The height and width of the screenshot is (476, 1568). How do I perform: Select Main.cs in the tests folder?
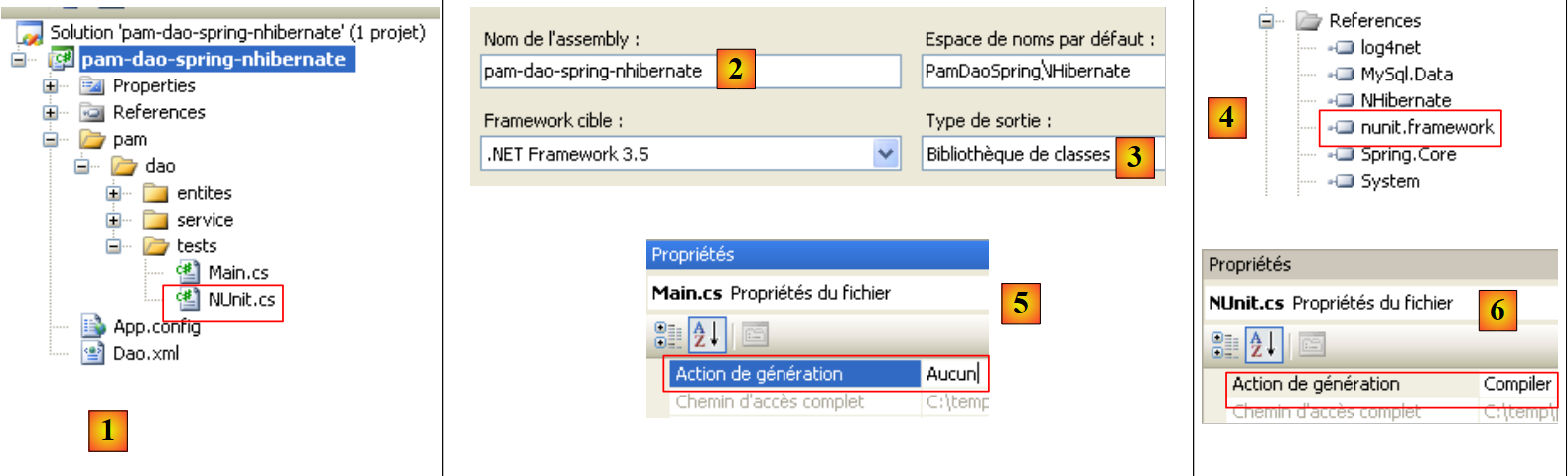237,273
